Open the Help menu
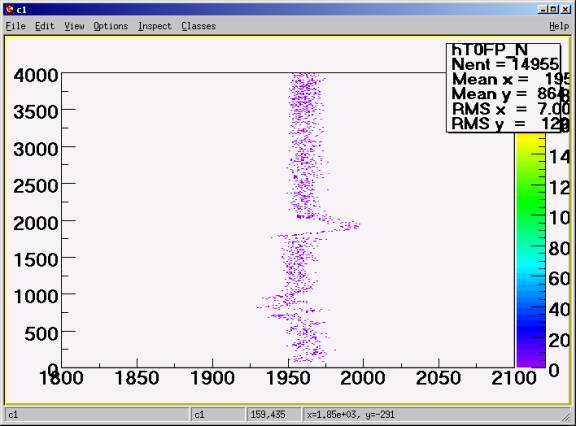 coord(559,26)
